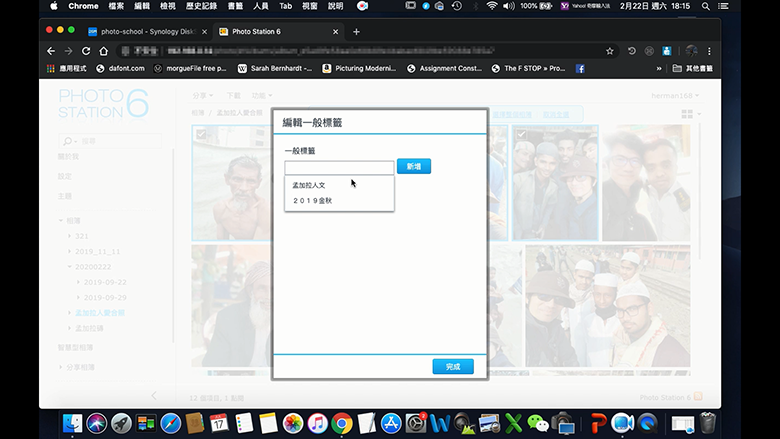
Task: Open Photo Station RSS feed icon
Action: [698, 397]
